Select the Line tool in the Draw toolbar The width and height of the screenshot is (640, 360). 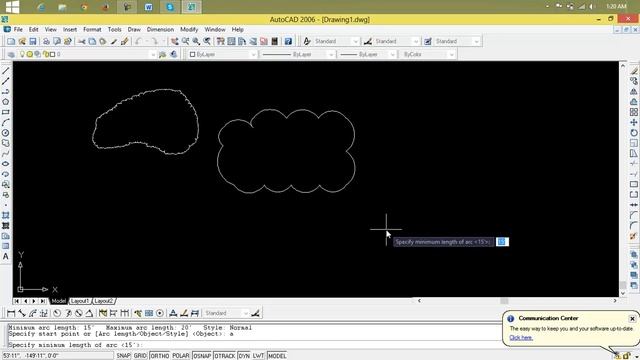pos(6,71)
